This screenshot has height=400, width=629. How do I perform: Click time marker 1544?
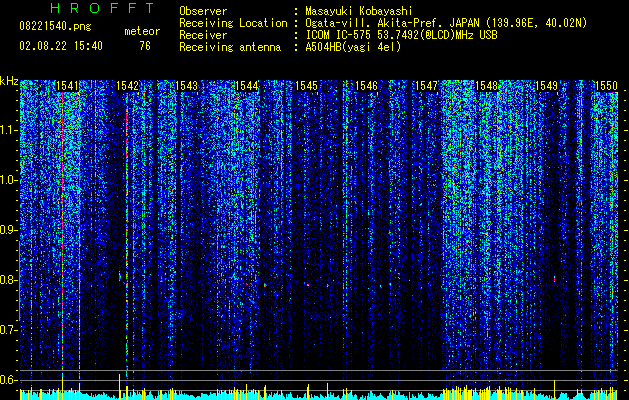pyautogui.click(x=246, y=86)
